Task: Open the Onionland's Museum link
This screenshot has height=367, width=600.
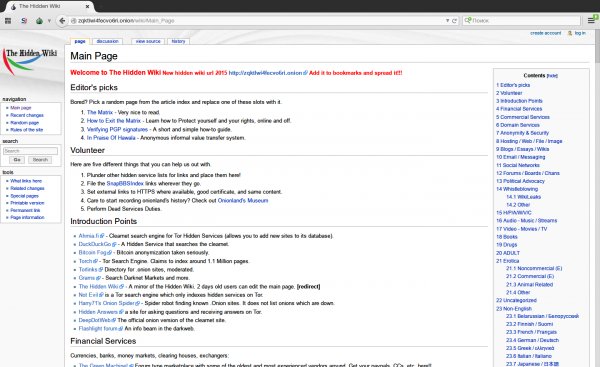Action: pyautogui.click(x=243, y=201)
